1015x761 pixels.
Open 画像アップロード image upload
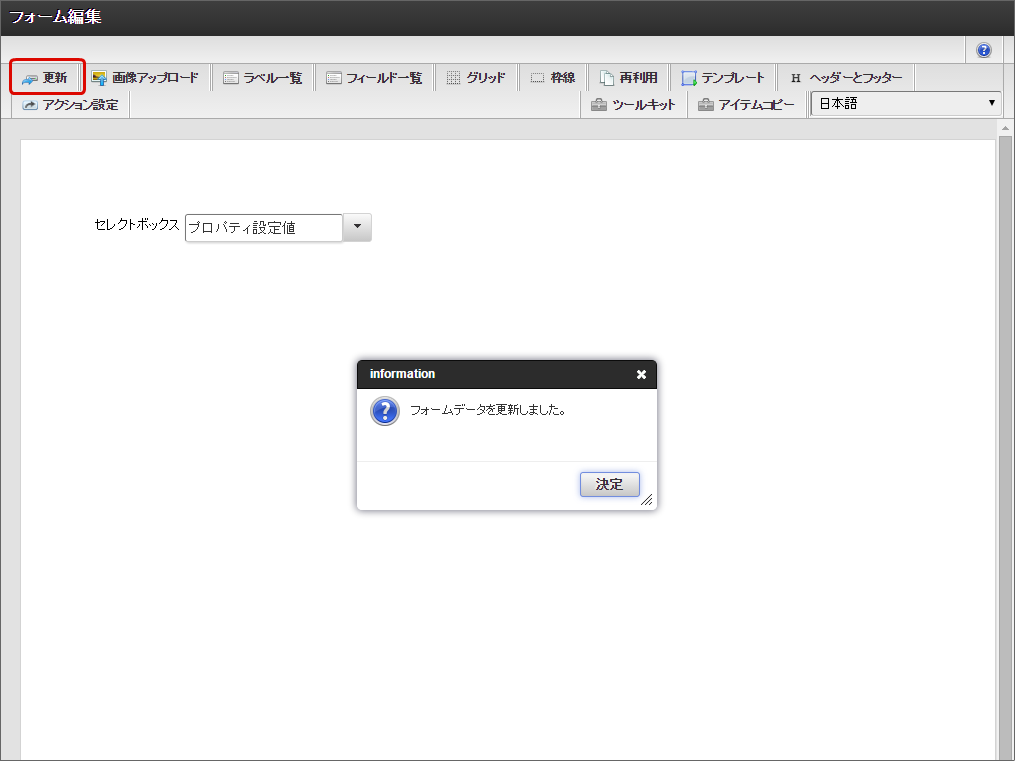coord(146,78)
